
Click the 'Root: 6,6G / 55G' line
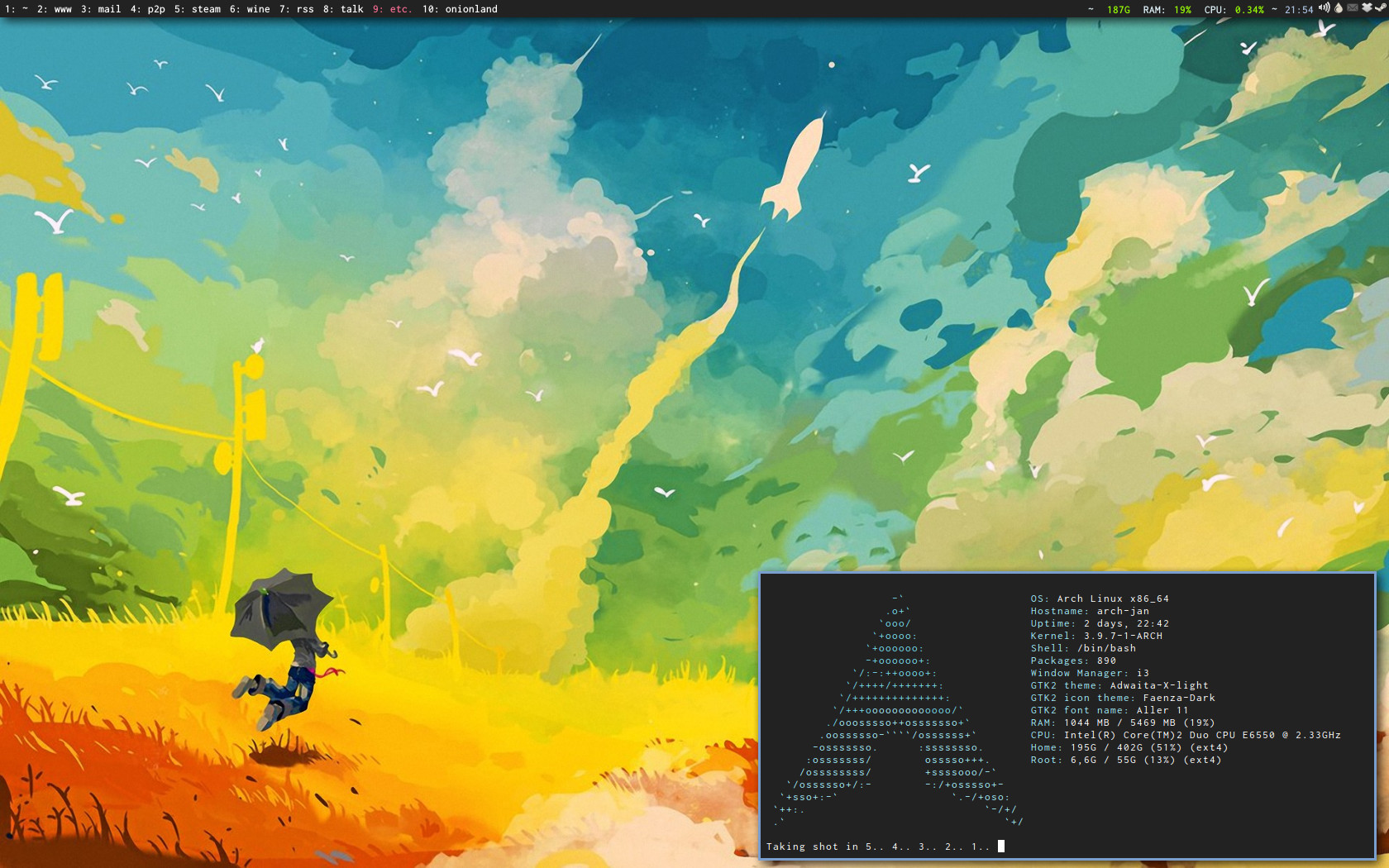(x=1126, y=760)
